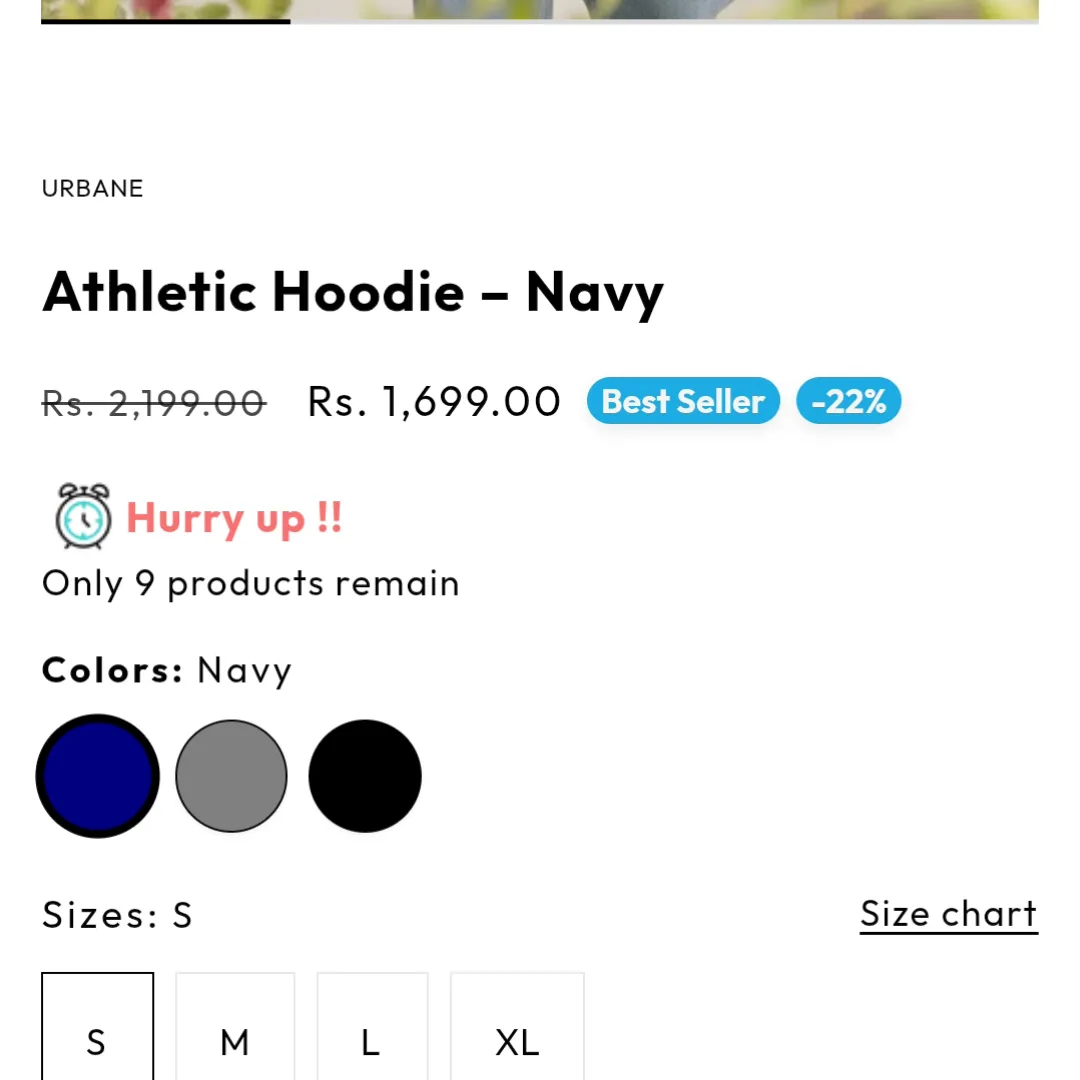
Task: Click the Best Seller badge
Action: [x=683, y=401]
